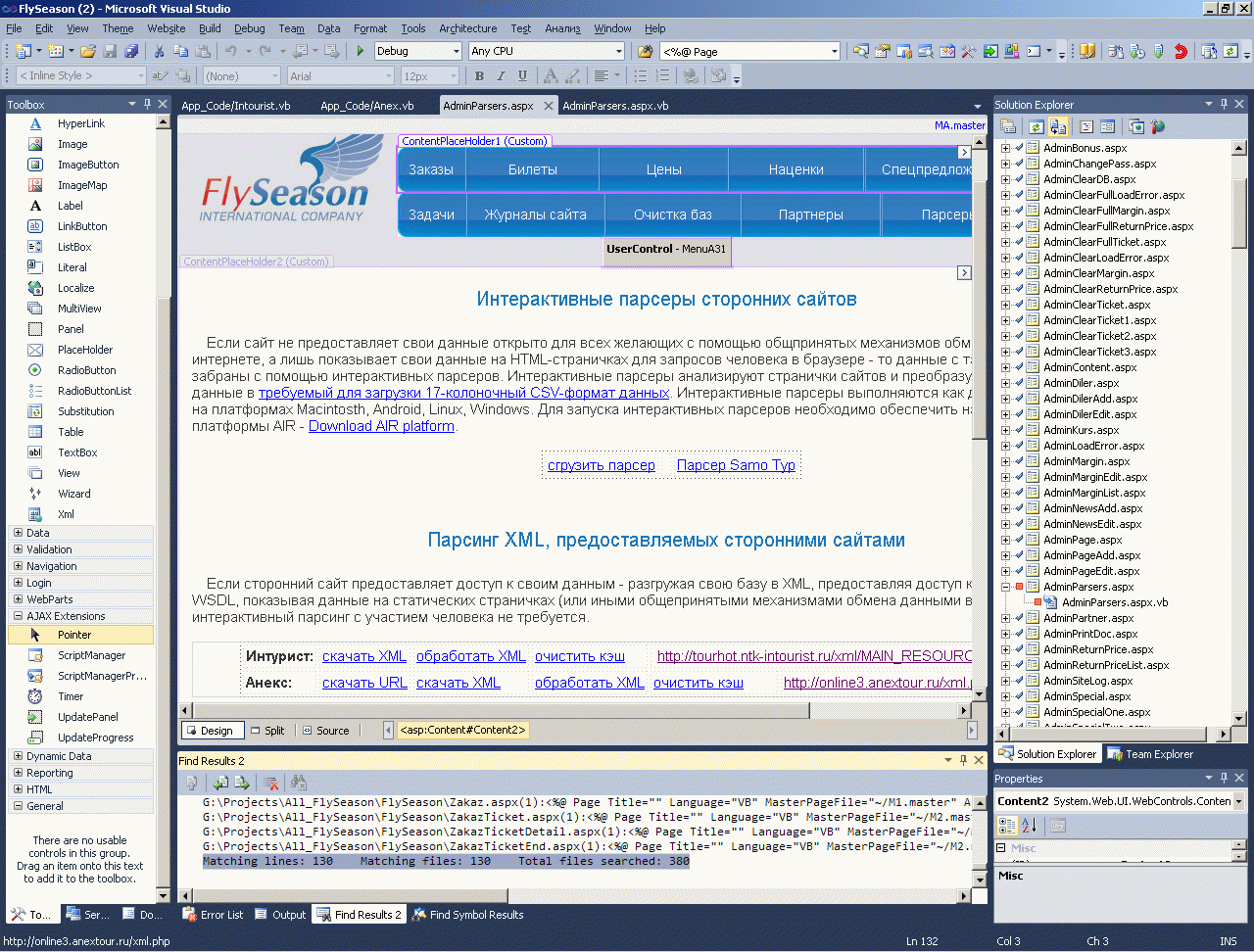Switch to the AdminParsers.aspx.vb tab
1254x952 pixels.
pos(615,106)
